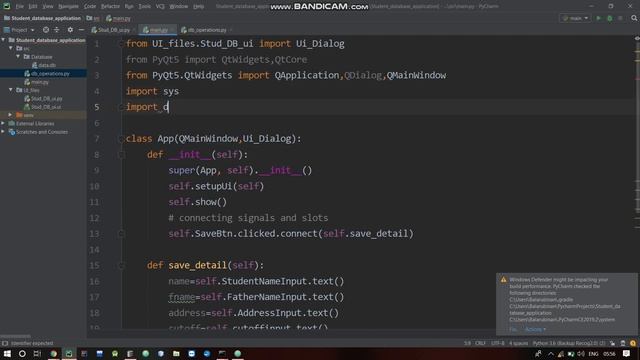Open the Project view dropdown
The height and width of the screenshot is (360, 640).
(x=19, y=30)
